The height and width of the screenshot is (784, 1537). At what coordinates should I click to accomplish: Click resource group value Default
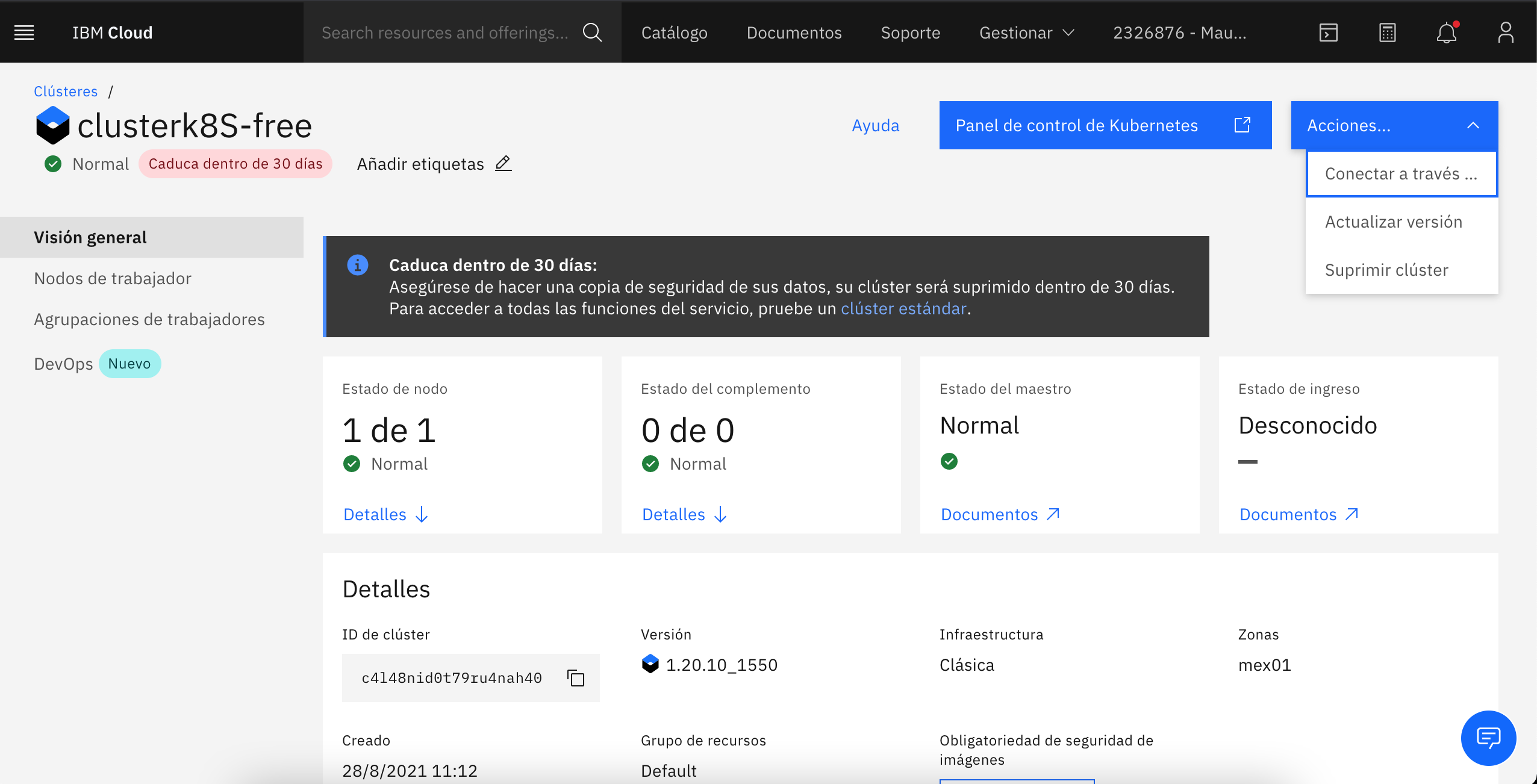coord(669,771)
